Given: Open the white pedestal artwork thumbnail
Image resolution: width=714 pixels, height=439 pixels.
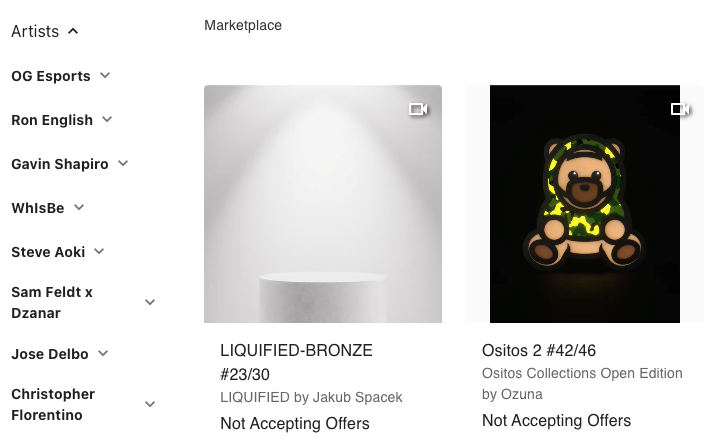Looking at the screenshot, I should click(x=323, y=204).
